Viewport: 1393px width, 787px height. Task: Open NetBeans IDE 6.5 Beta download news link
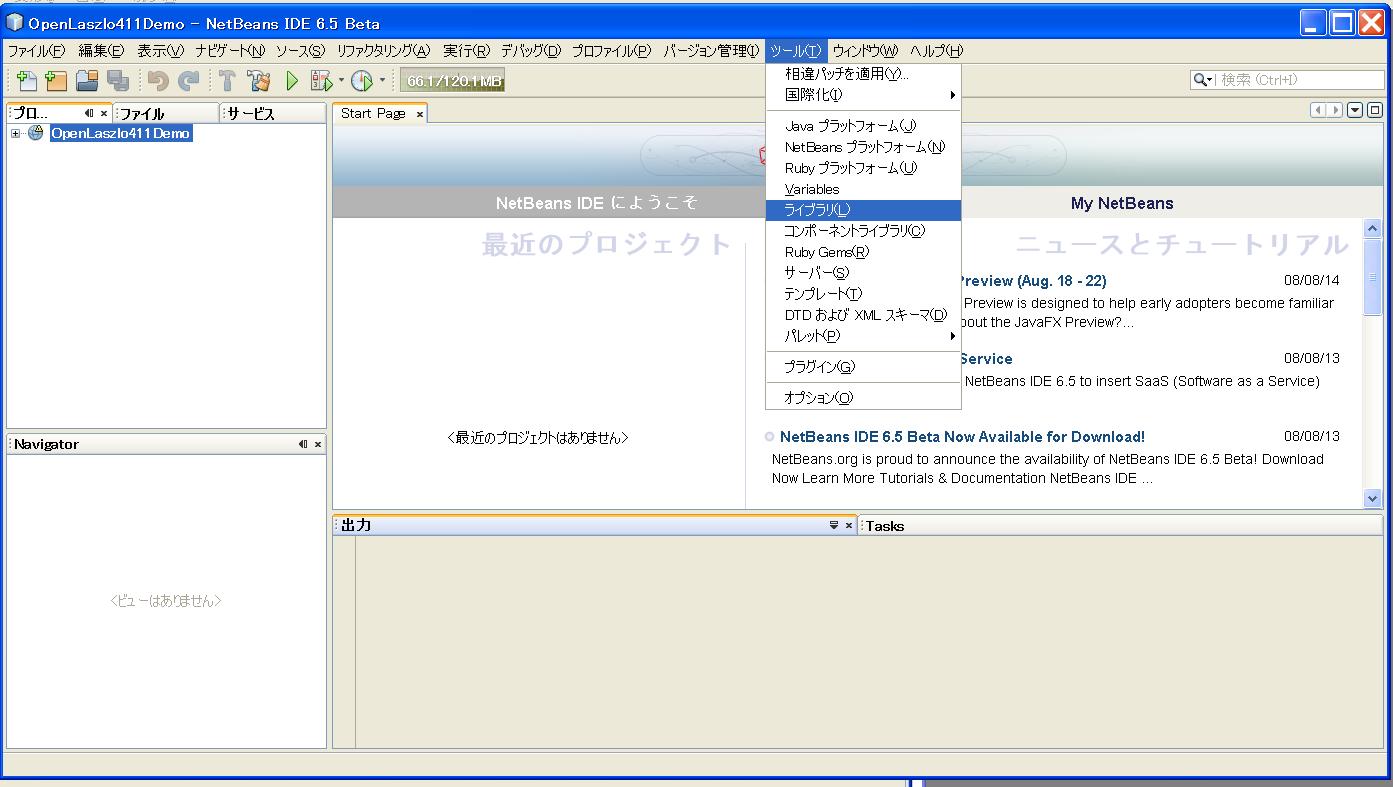coord(962,437)
